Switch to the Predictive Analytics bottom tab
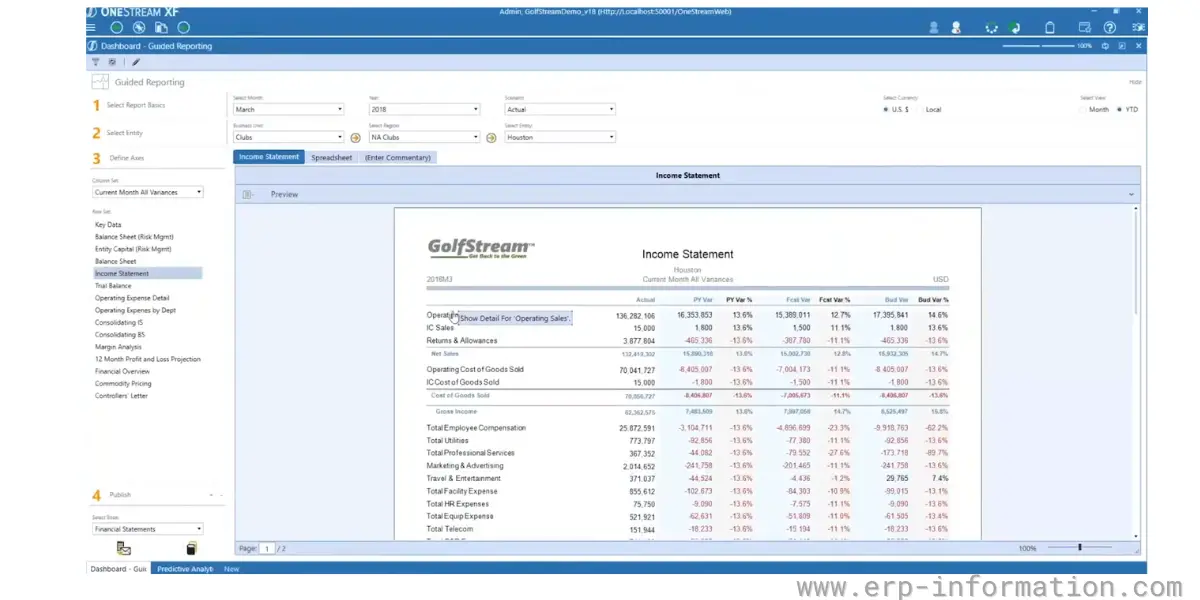 (186, 568)
